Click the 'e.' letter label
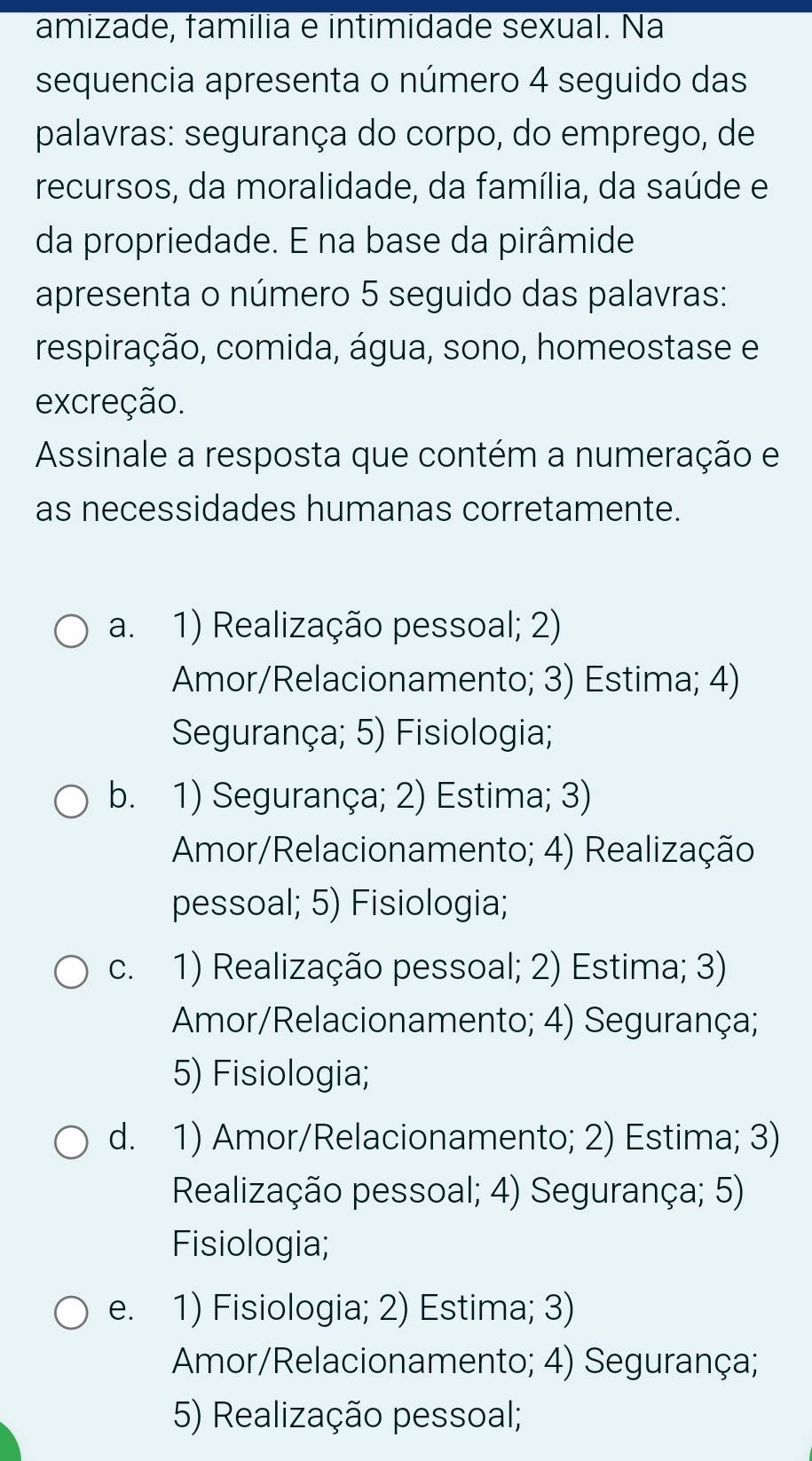812x1461 pixels. (122, 1308)
